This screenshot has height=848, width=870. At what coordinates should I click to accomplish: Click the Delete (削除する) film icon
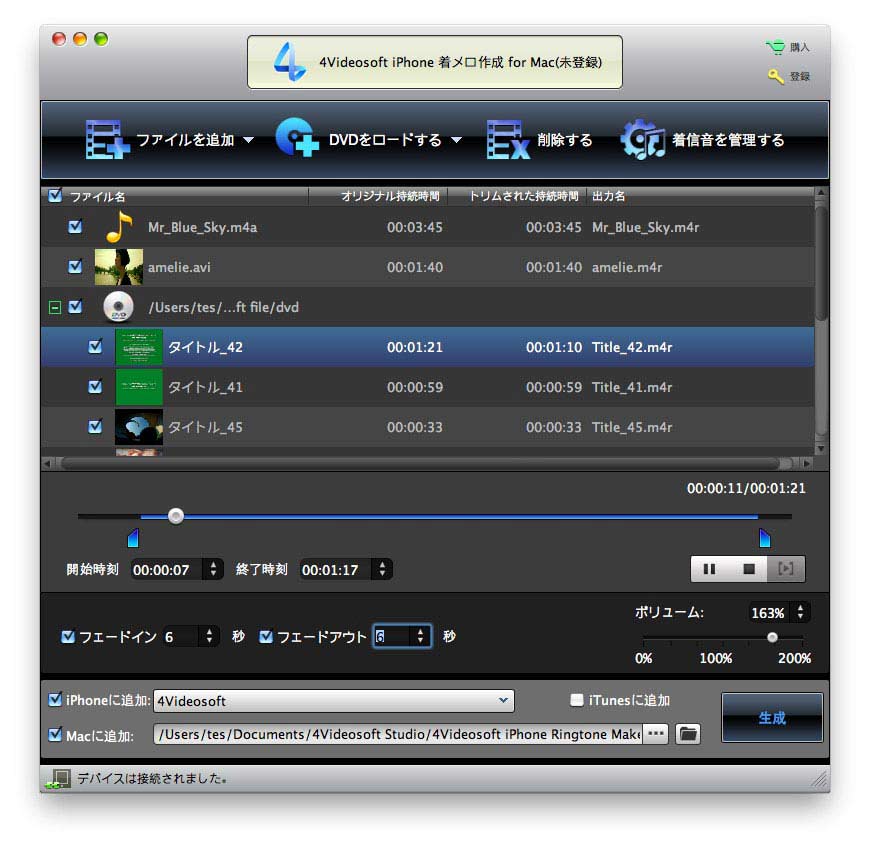click(x=507, y=140)
